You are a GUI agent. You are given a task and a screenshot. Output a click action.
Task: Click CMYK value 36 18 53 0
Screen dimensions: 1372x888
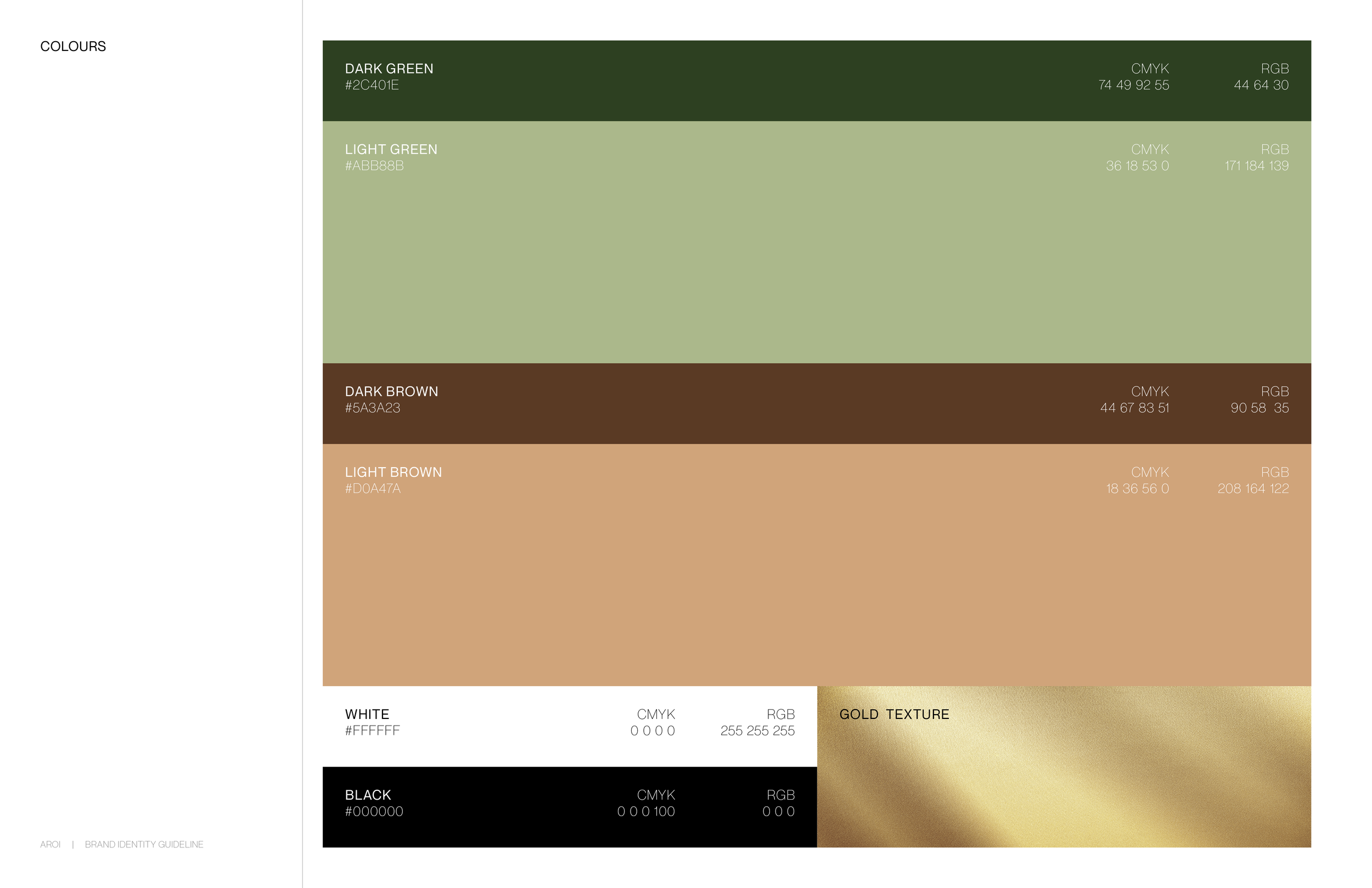1137,166
